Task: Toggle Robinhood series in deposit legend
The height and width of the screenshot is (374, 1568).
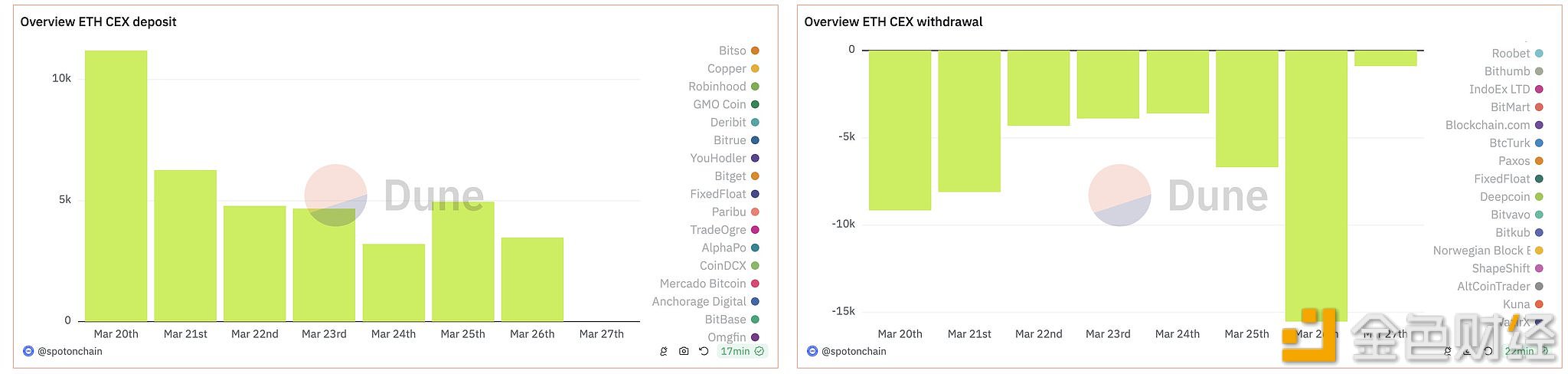Action: (717, 87)
